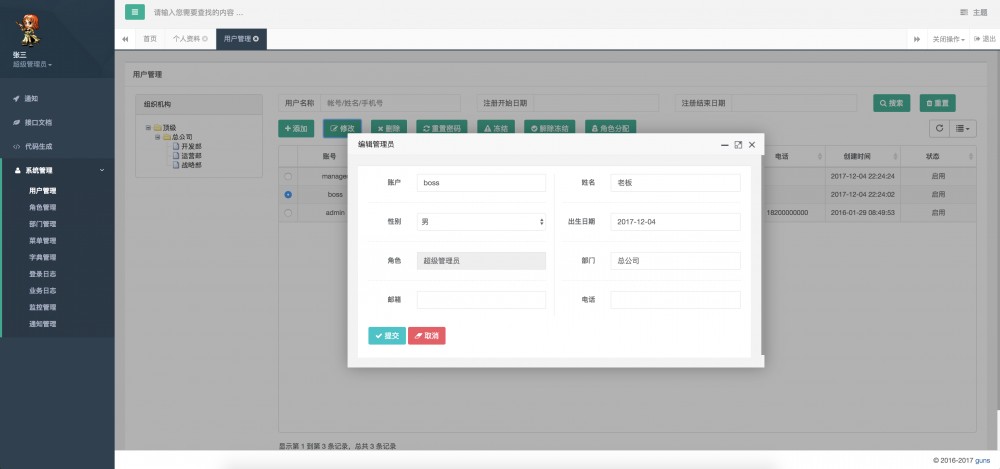Viewport: 1000px width, 469px height.
Task: Sort by 状态 column header
Action: coord(938,156)
